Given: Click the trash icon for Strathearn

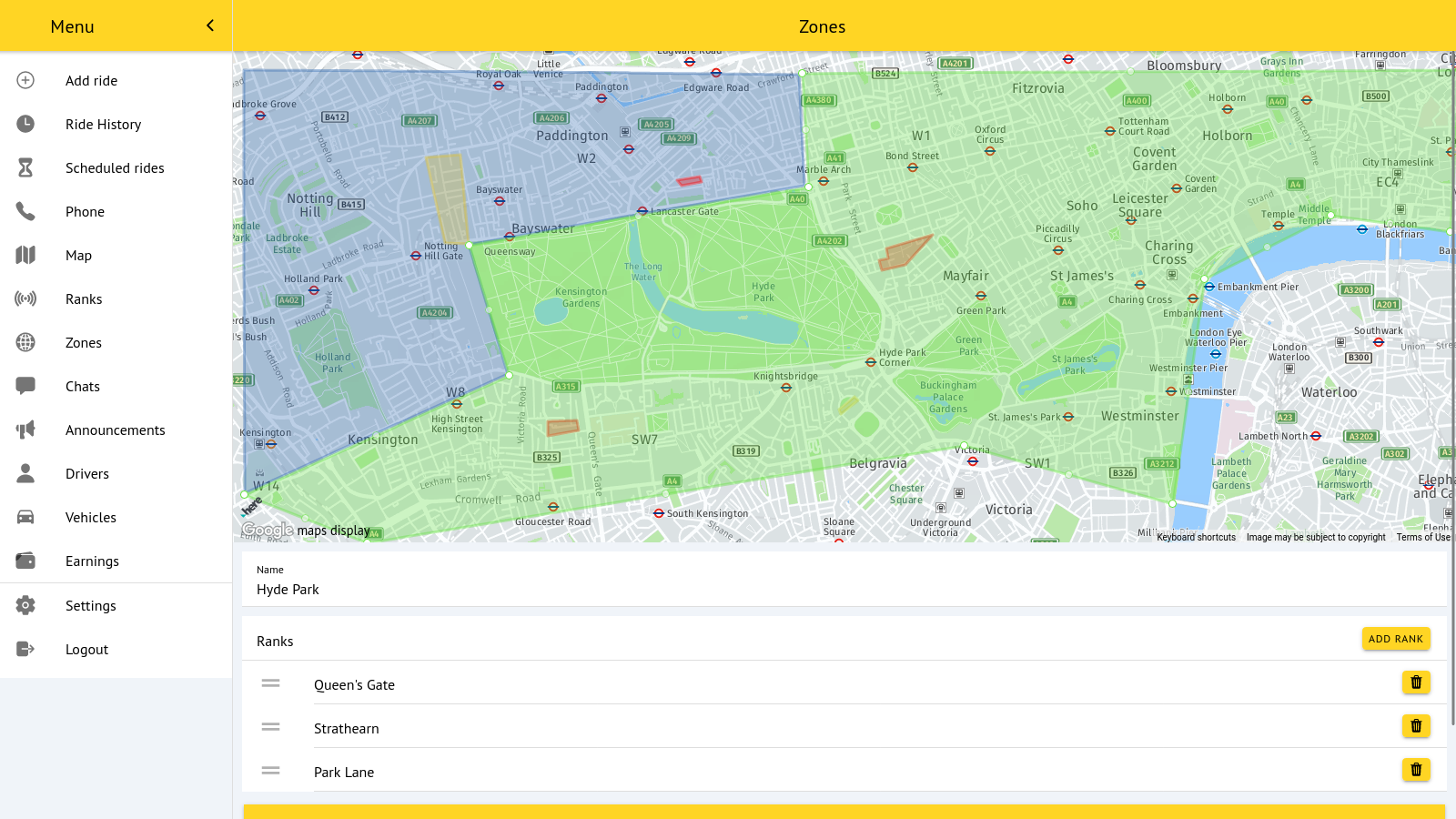Looking at the screenshot, I should (1416, 726).
